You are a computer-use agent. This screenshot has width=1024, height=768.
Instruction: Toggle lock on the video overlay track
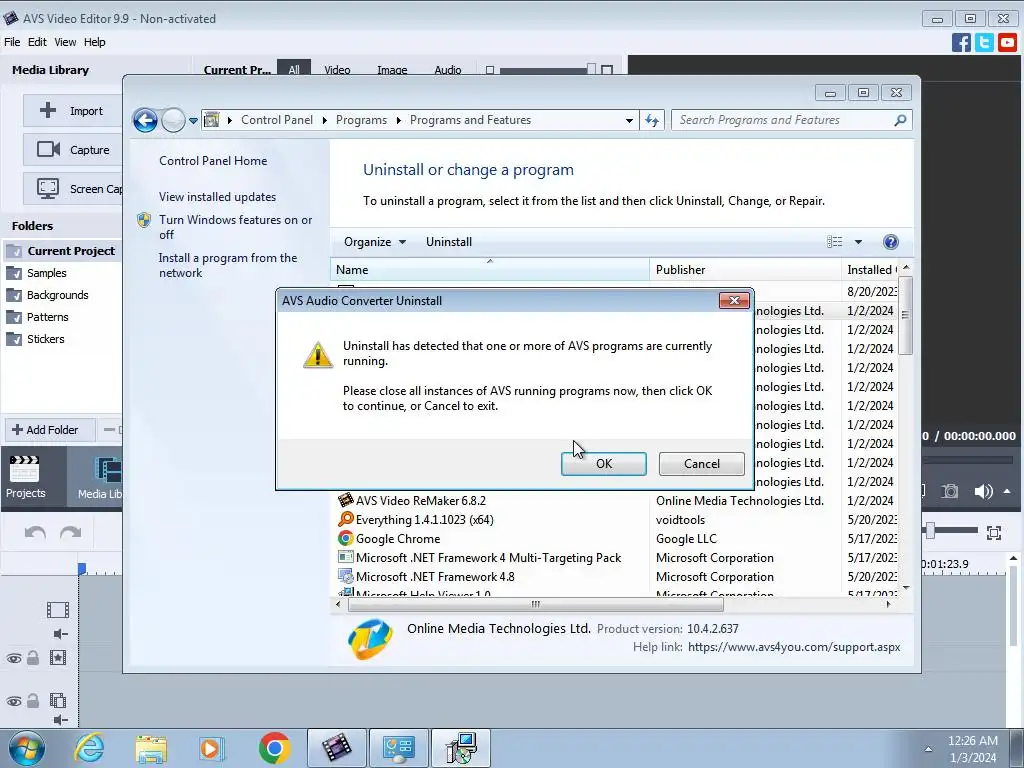[33, 701]
